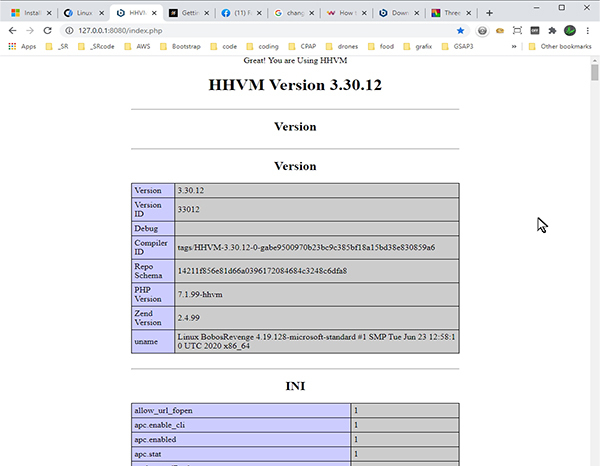This screenshot has height=466, width=600.
Task: Click the Version ID value '33012'
Action: pyautogui.click(x=189, y=210)
